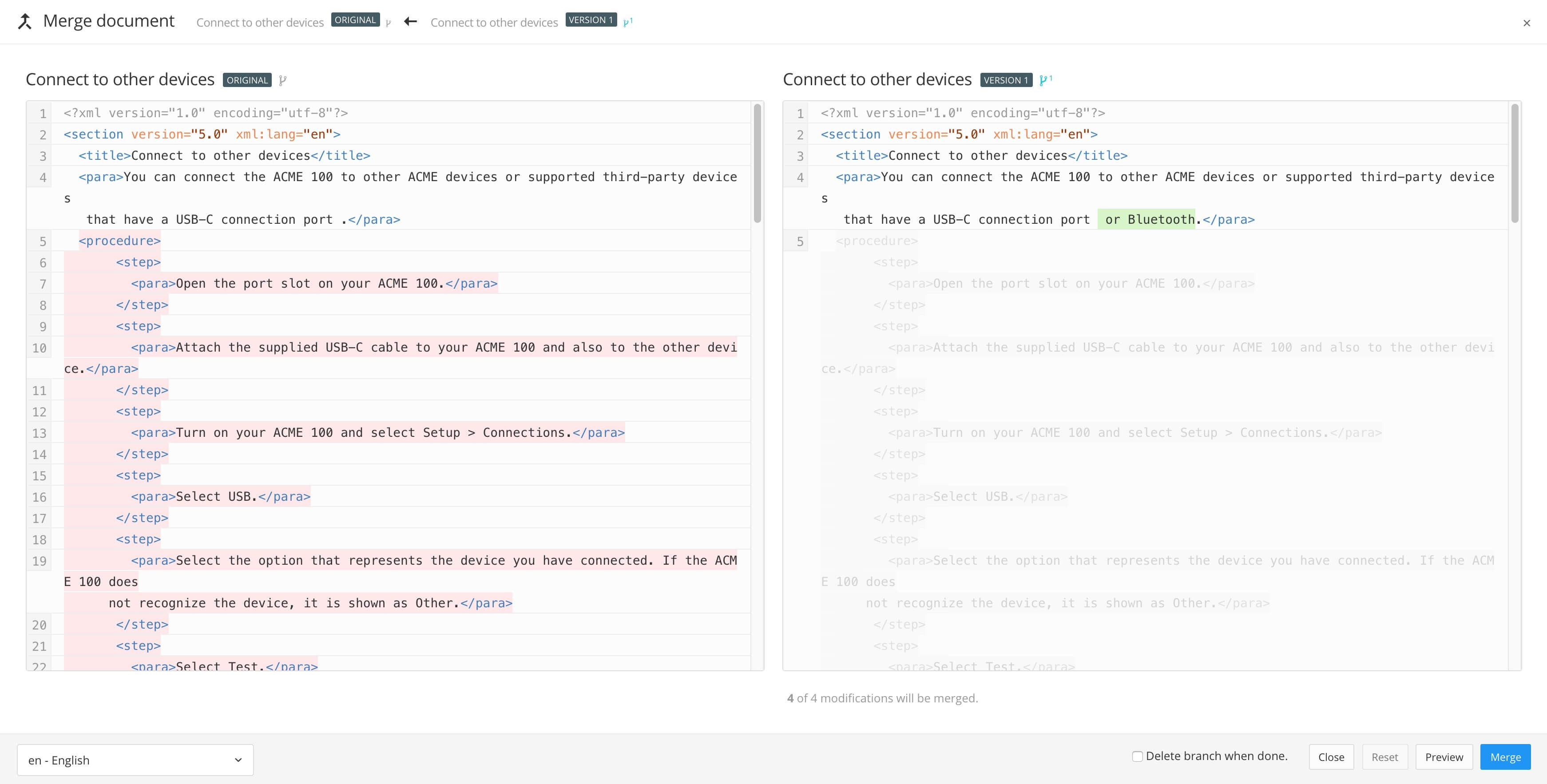Enable Delete branch when done checkbox
The image size is (1547, 784).
(1137, 756)
